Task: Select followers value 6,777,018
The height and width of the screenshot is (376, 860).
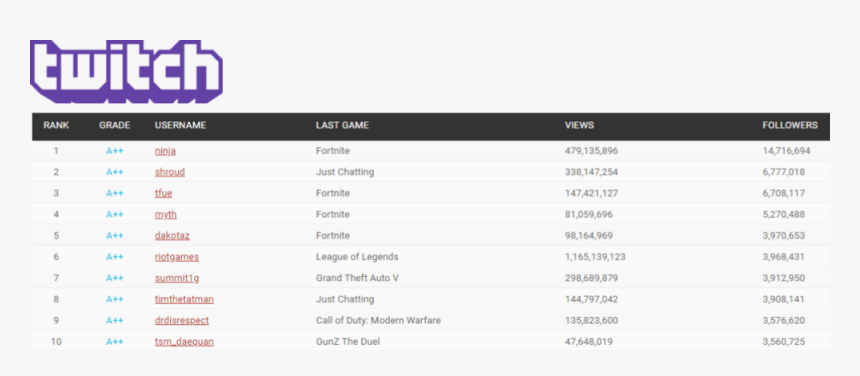Action: [x=784, y=172]
